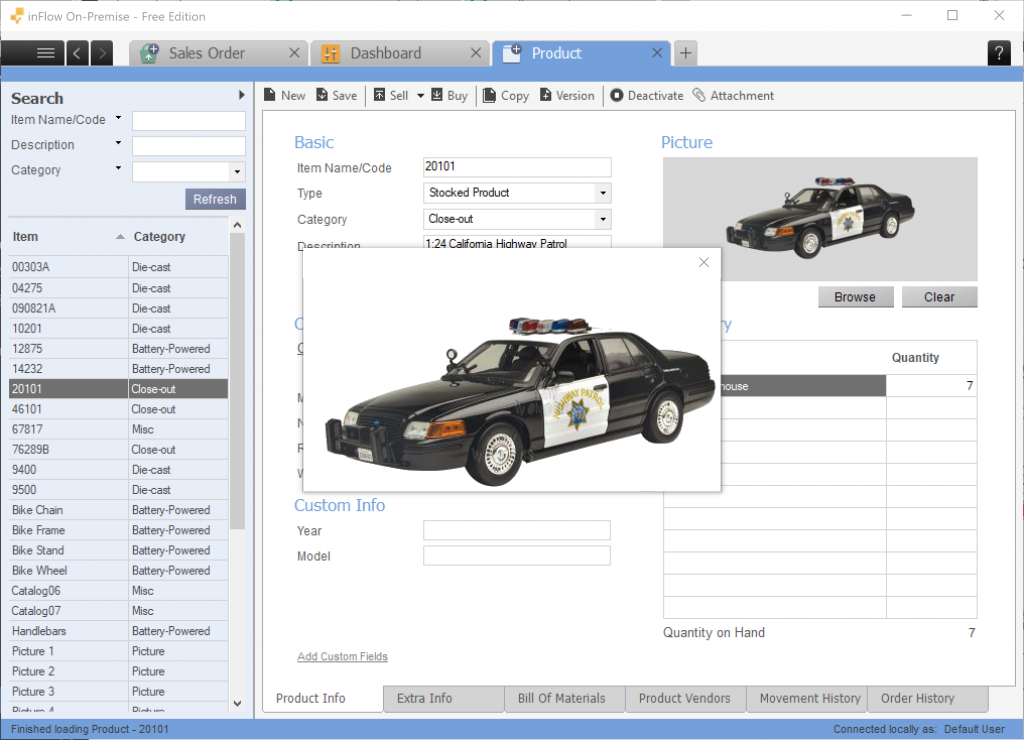
Task: Collapse the Search panel arrow
Action: tap(242, 95)
